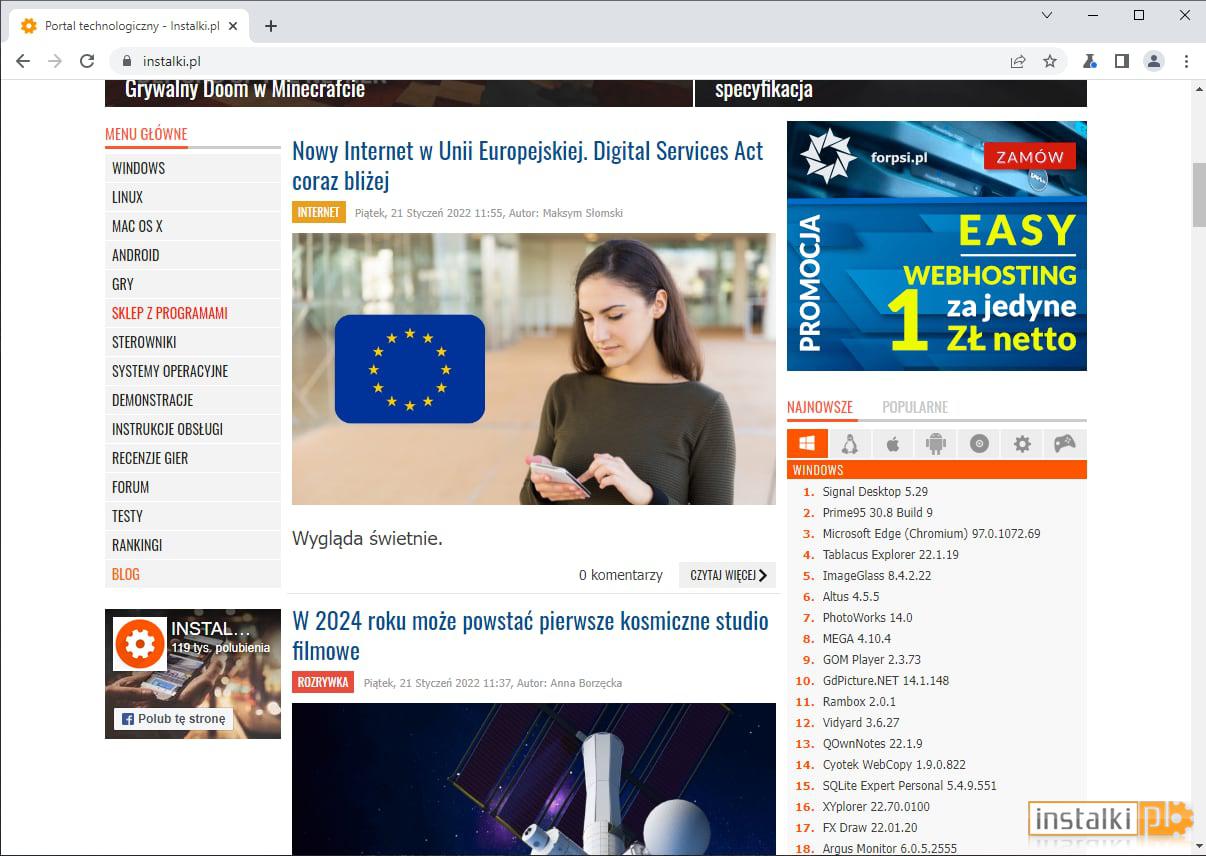Select the Linux penguin icon tab
Image resolution: width=1206 pixels, height=856 pixels.
point(850,444)
